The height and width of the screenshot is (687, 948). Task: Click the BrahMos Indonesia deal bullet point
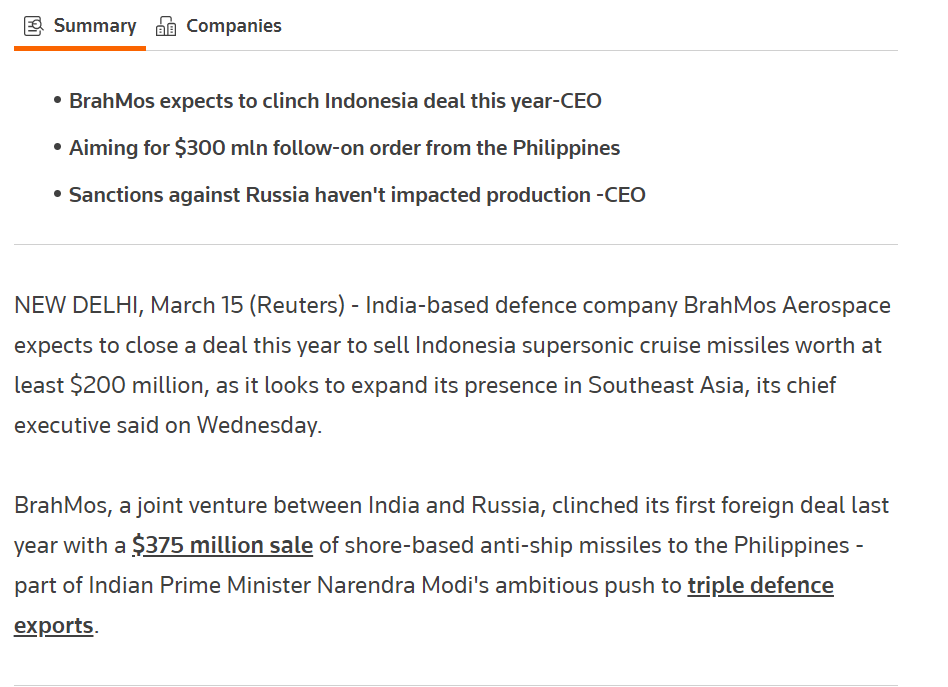(x=335, y=101)
